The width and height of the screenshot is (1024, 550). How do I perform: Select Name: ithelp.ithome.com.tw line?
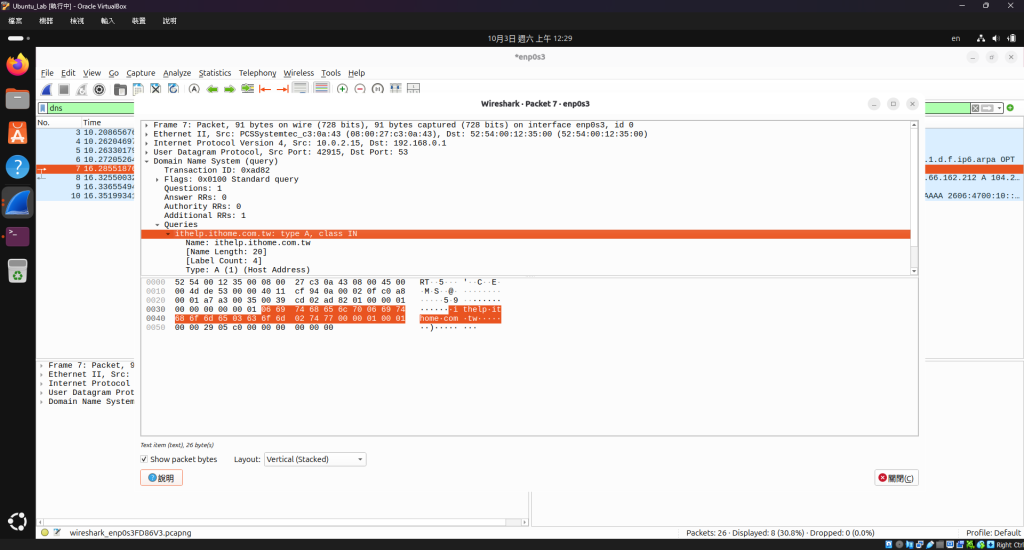(x=248, y=243)
